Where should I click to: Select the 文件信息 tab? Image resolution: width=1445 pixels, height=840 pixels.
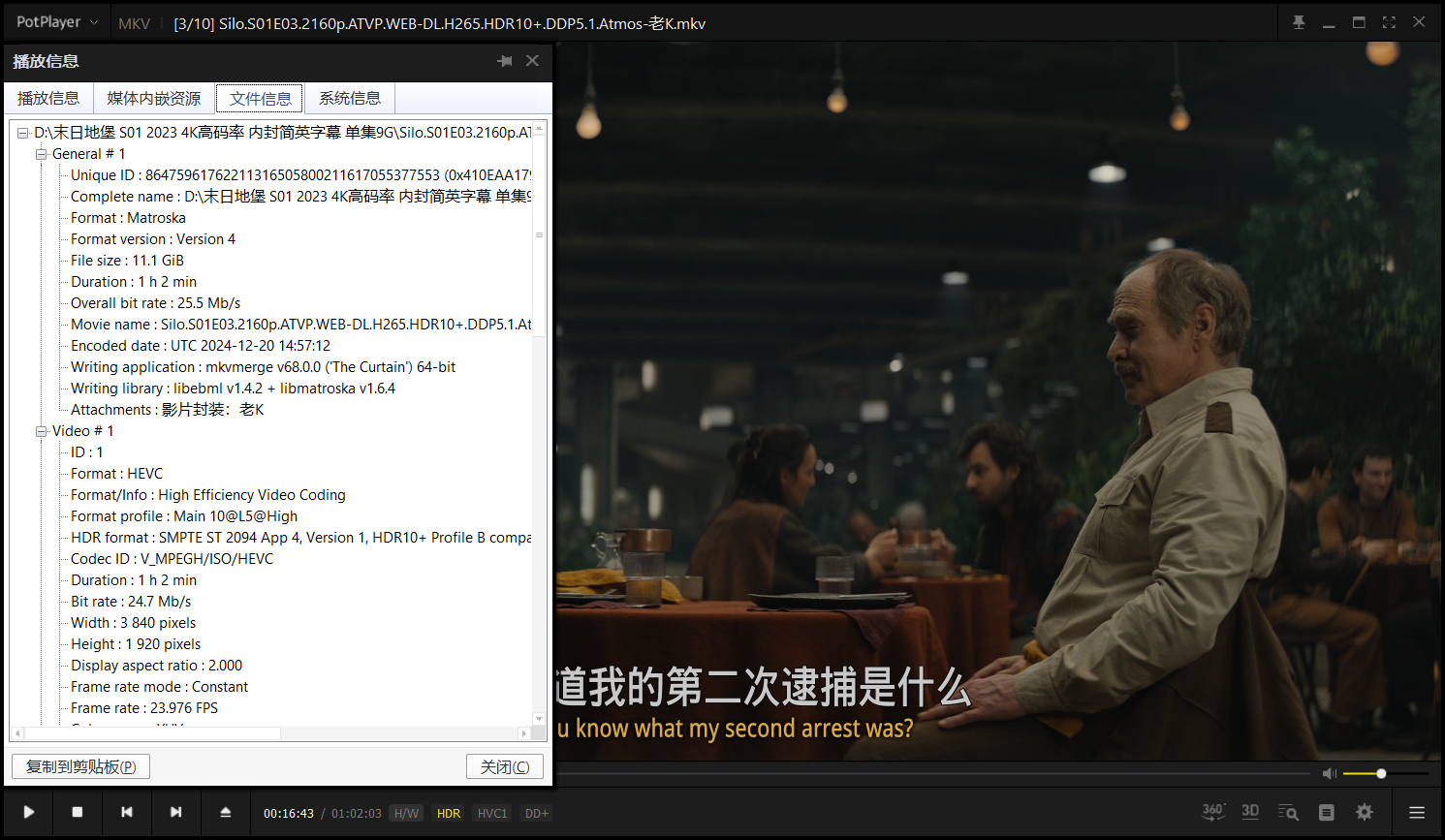point(260,98)
